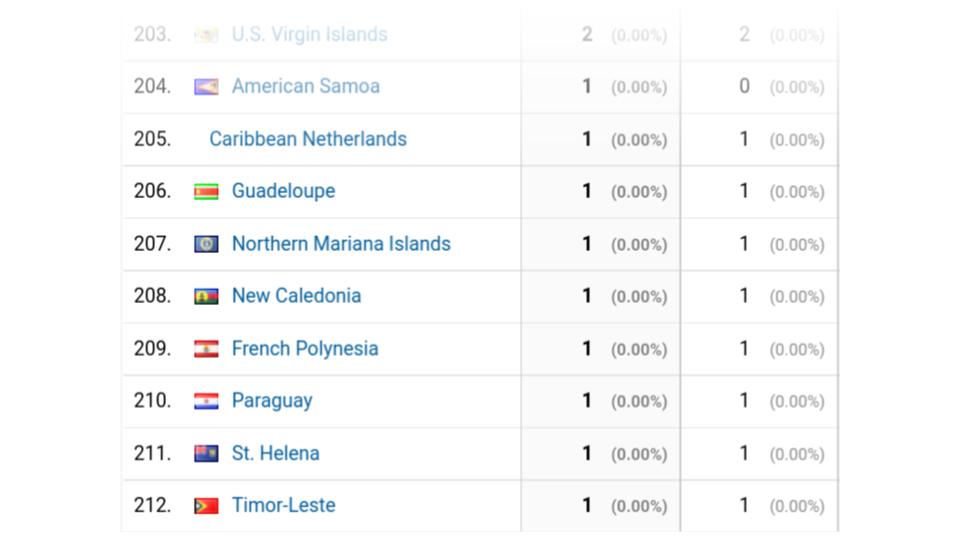
Task: Click the Paraguay flag icon
Action: point(206,401)
